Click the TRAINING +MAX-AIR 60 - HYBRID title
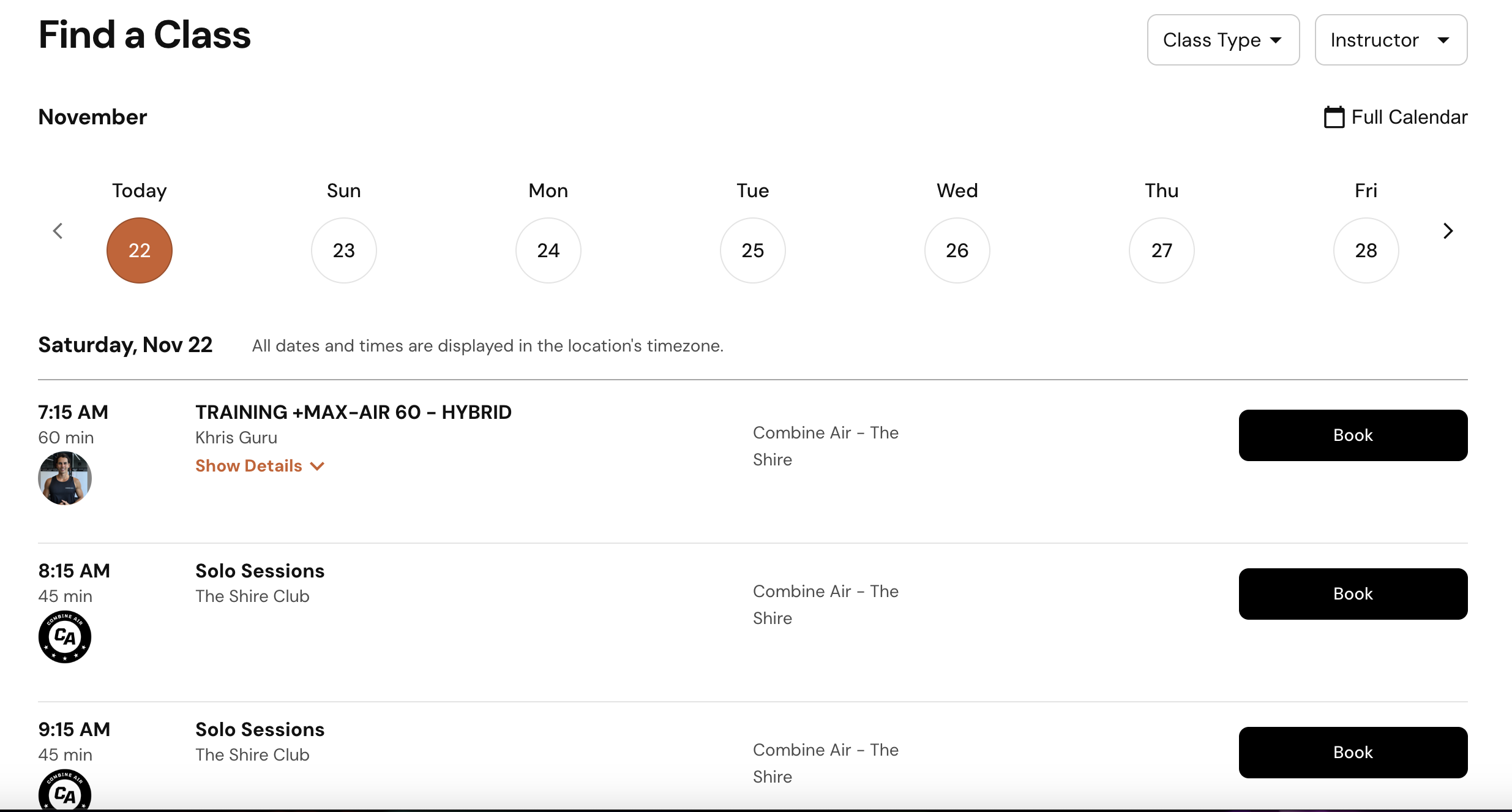Screen dimensions: 1512x812 coord(353,412)
